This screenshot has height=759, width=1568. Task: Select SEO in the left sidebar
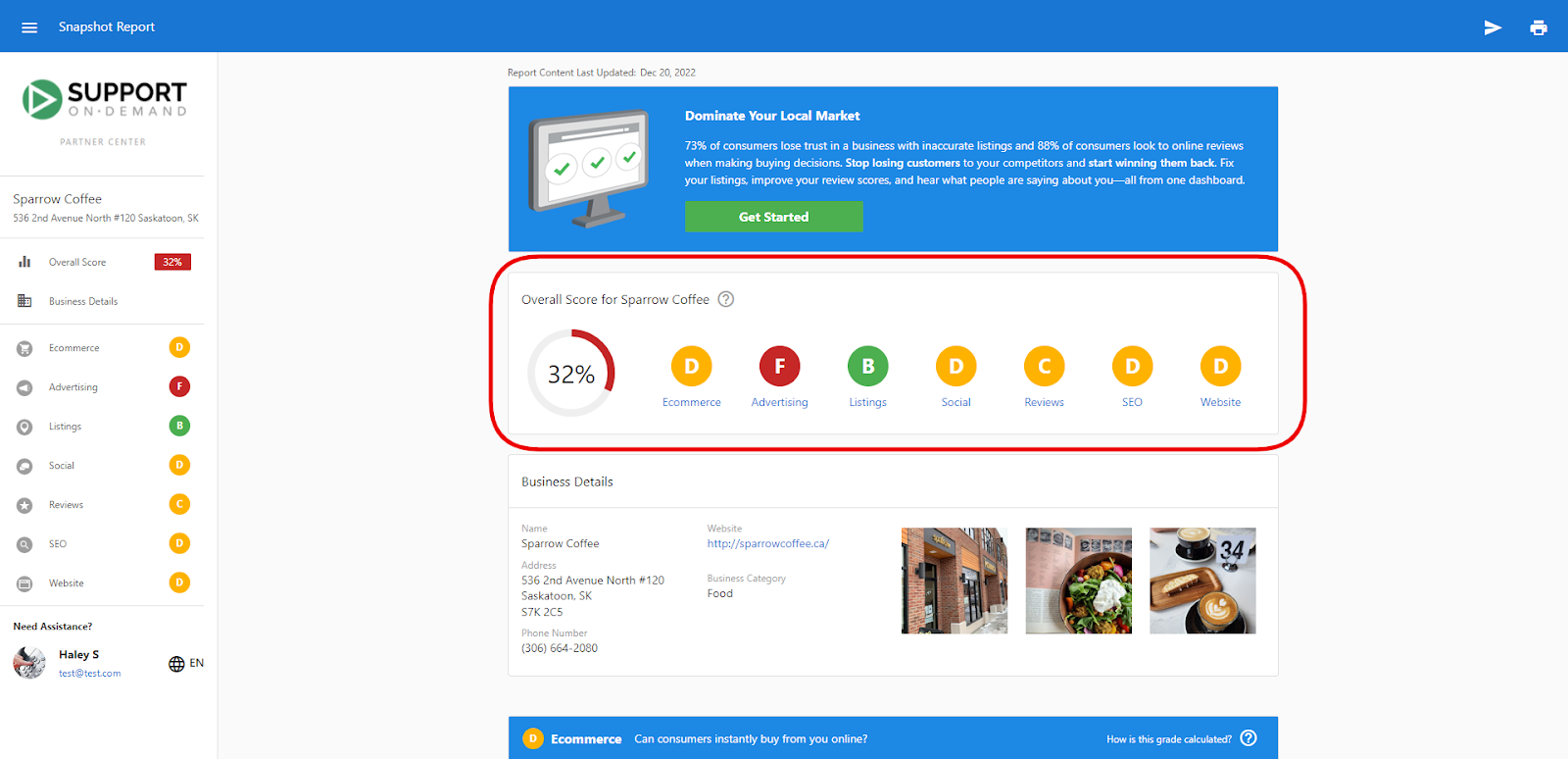58,544
